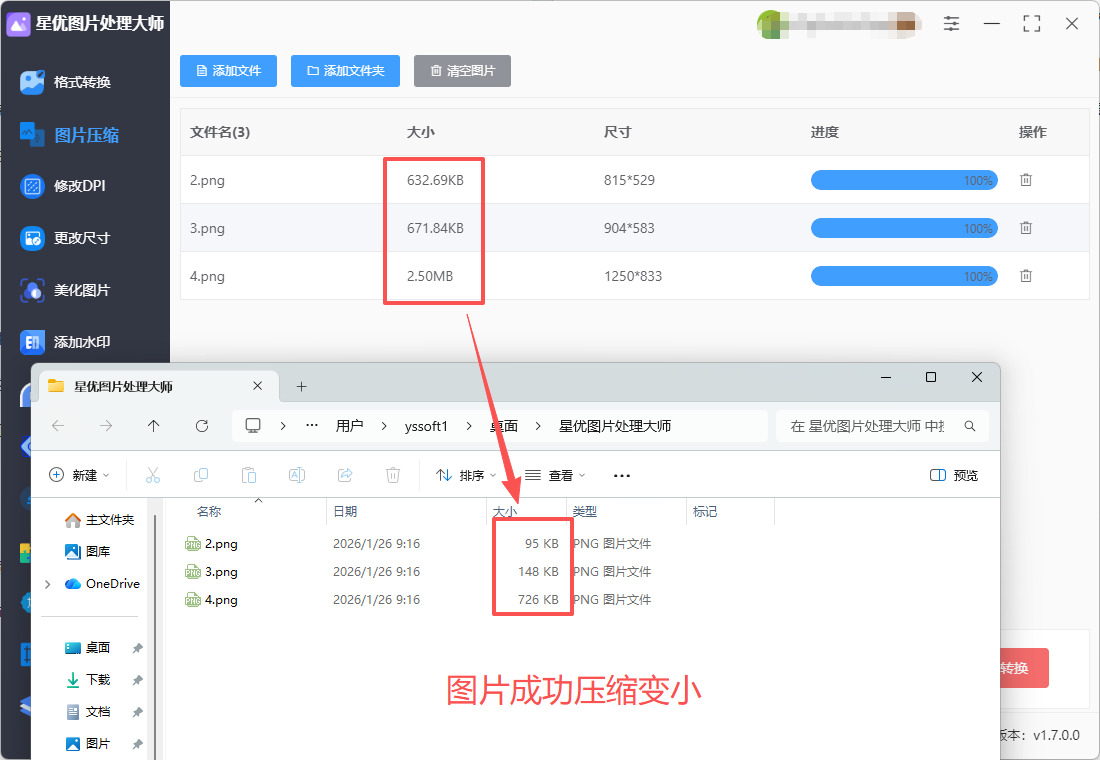
Task: Expand the chevron after the monitor icon
Action: 283,426
